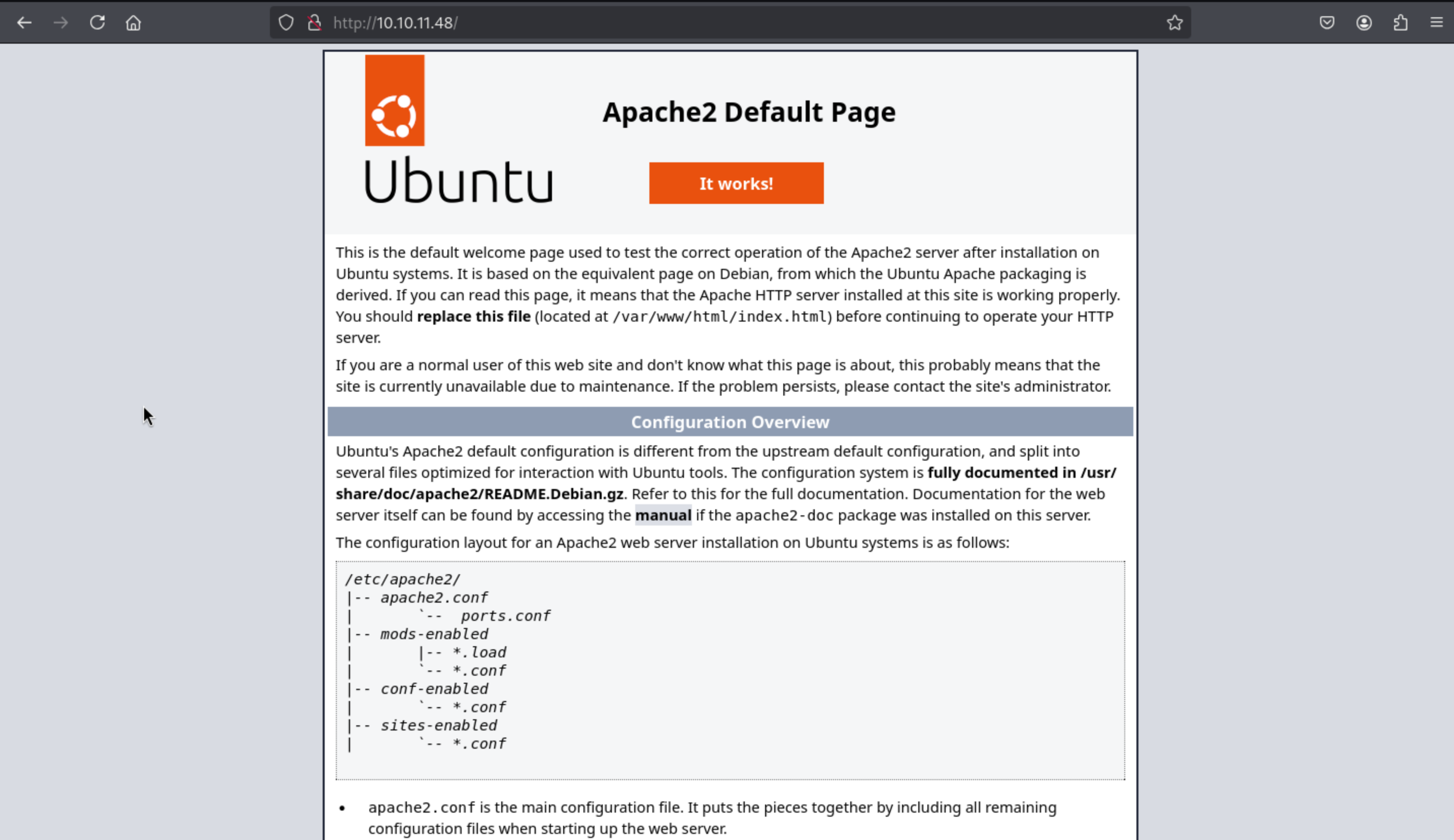Show insecure connection info via lock icon

(x=315, y=23)
